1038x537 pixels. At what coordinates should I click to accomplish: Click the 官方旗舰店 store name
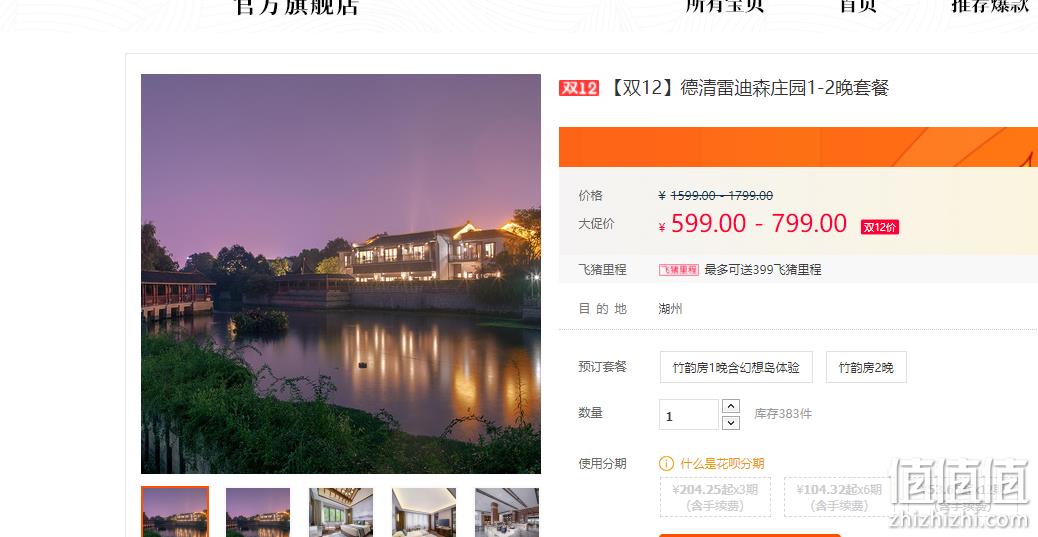tap(296, 7)
